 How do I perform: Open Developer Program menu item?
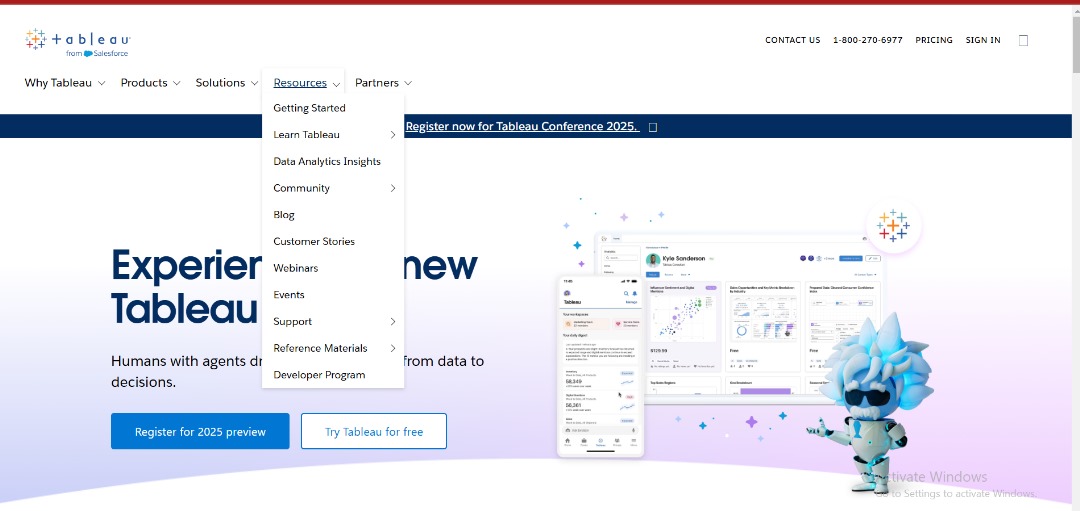pos(319,375)
